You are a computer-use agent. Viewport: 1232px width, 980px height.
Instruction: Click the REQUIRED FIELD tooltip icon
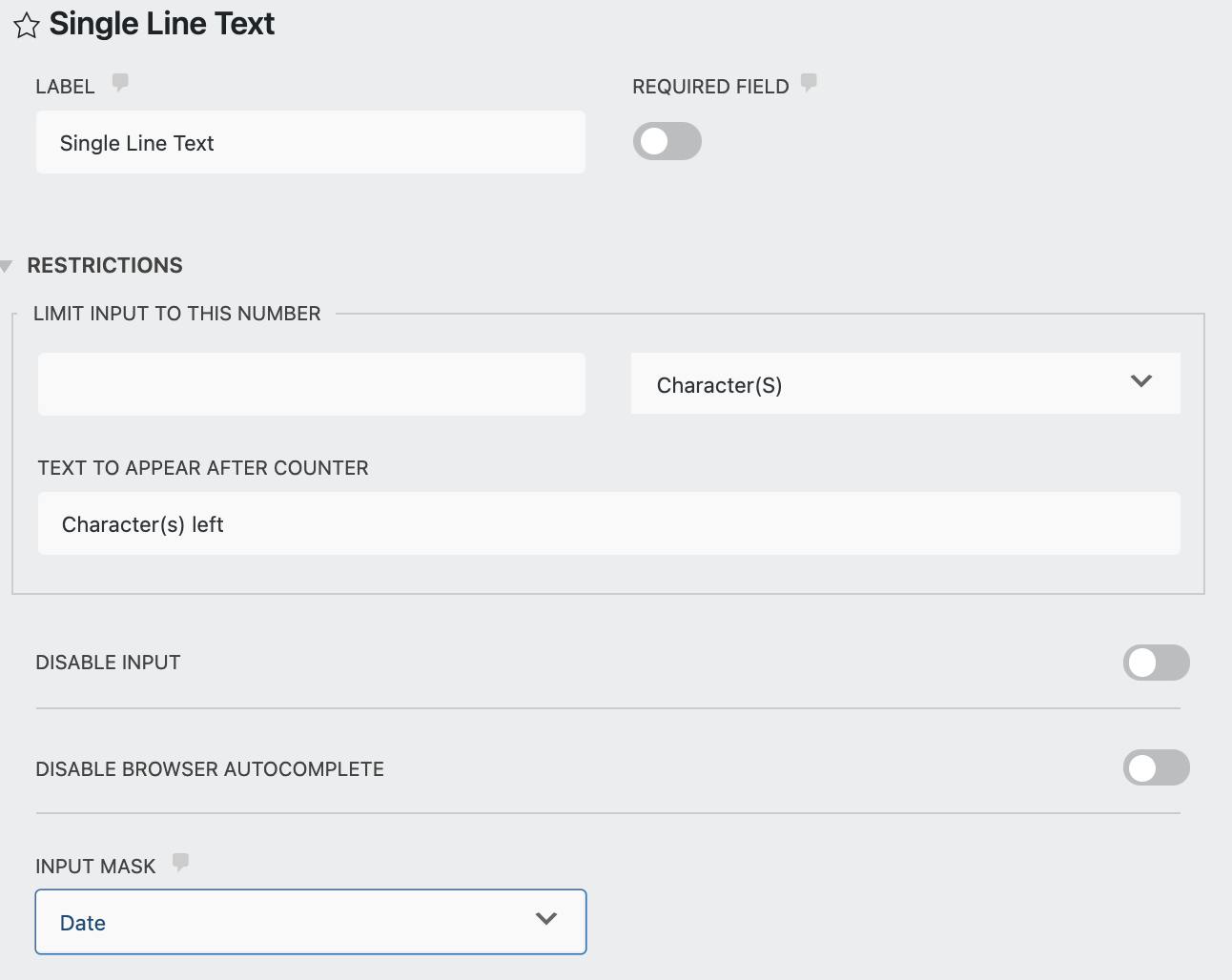pyautogui.click(x=808, y=82)
